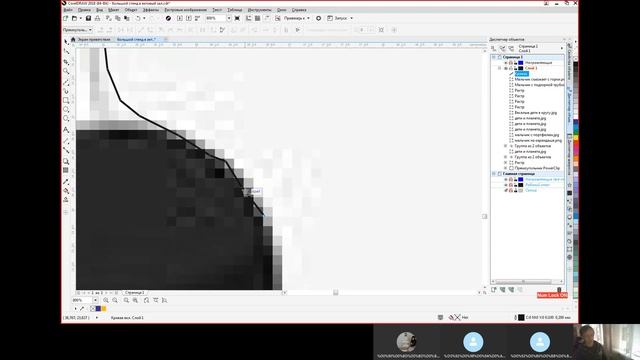Screen dimensions: 640x360
Task: Select Веселые дети в кругу.jpg in the tree
Action: [536, 112]
